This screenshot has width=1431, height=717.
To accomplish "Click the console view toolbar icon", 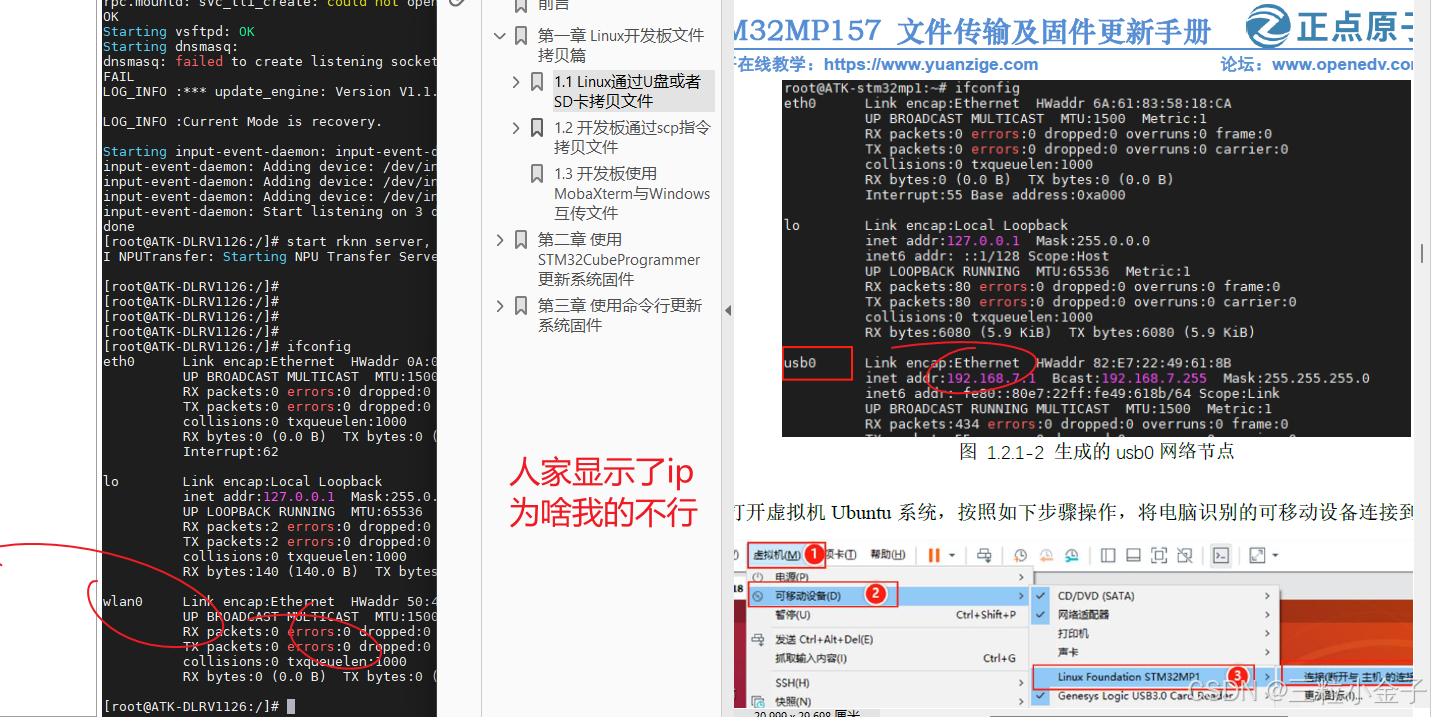I will point(1221,555).
